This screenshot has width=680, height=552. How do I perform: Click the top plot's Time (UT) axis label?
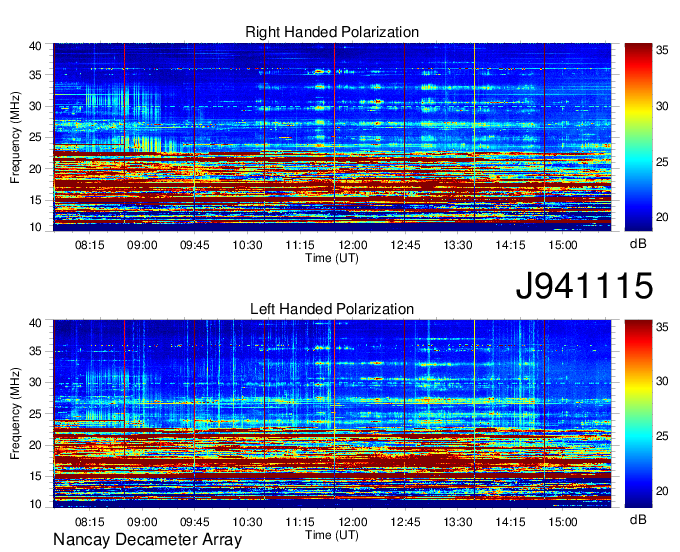pos(332,258)
